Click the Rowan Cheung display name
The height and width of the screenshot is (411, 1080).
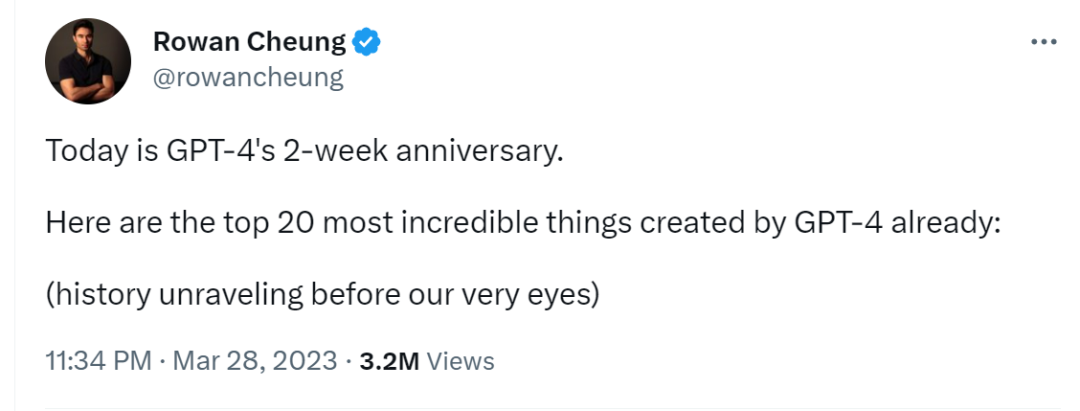click(249, 42)
